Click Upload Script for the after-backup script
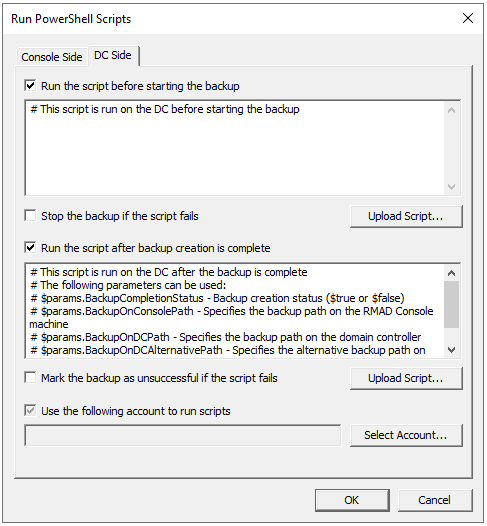The width and height of the screenshot is (487, 526). tap(406, 378)
